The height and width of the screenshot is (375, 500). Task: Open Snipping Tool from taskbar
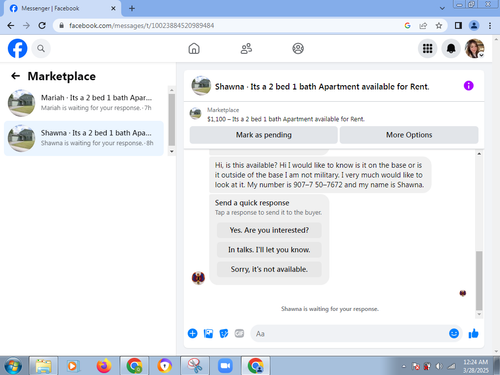195,366
